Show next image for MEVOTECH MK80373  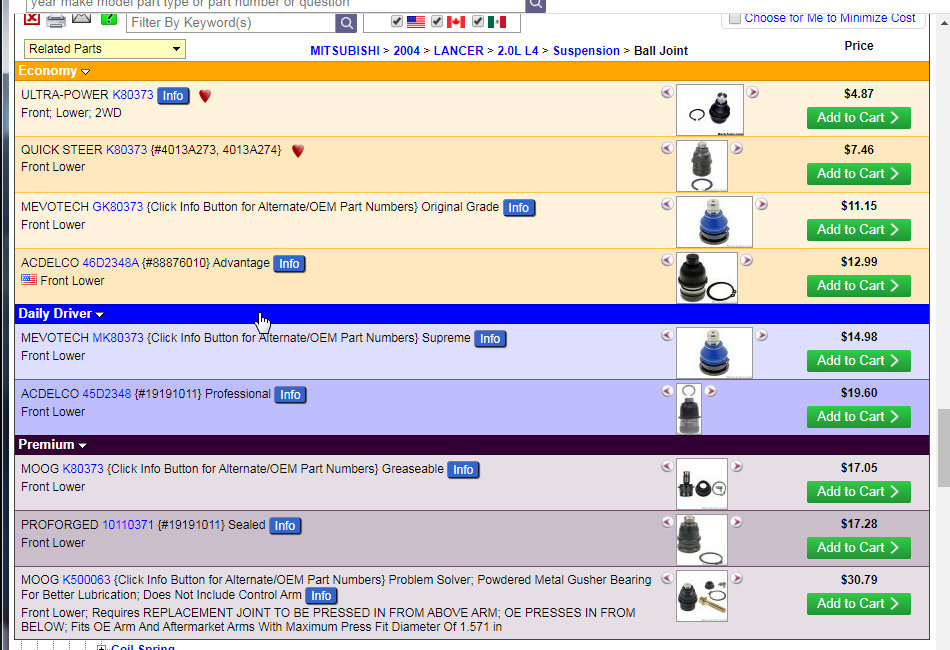point(762,335)
